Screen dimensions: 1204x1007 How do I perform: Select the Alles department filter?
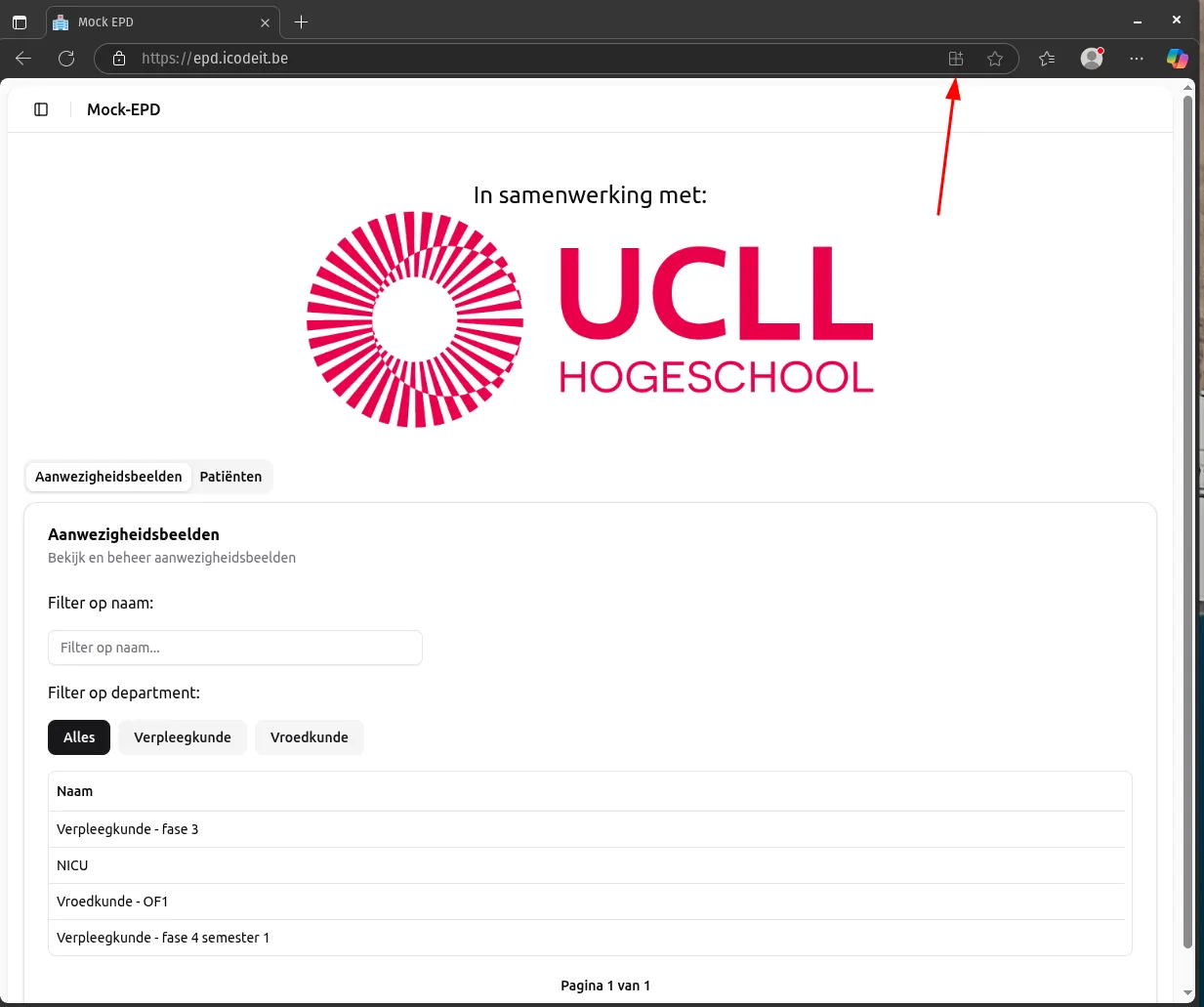coord(79,737)
